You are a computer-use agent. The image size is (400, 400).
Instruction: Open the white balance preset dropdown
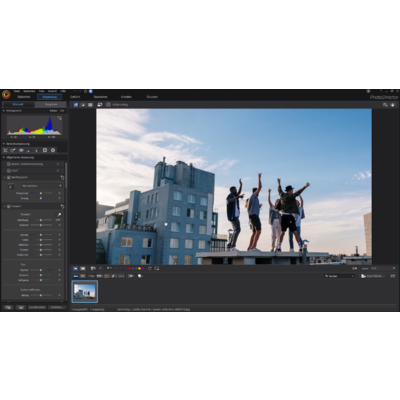pyautogui.click(x=41, y=186)
